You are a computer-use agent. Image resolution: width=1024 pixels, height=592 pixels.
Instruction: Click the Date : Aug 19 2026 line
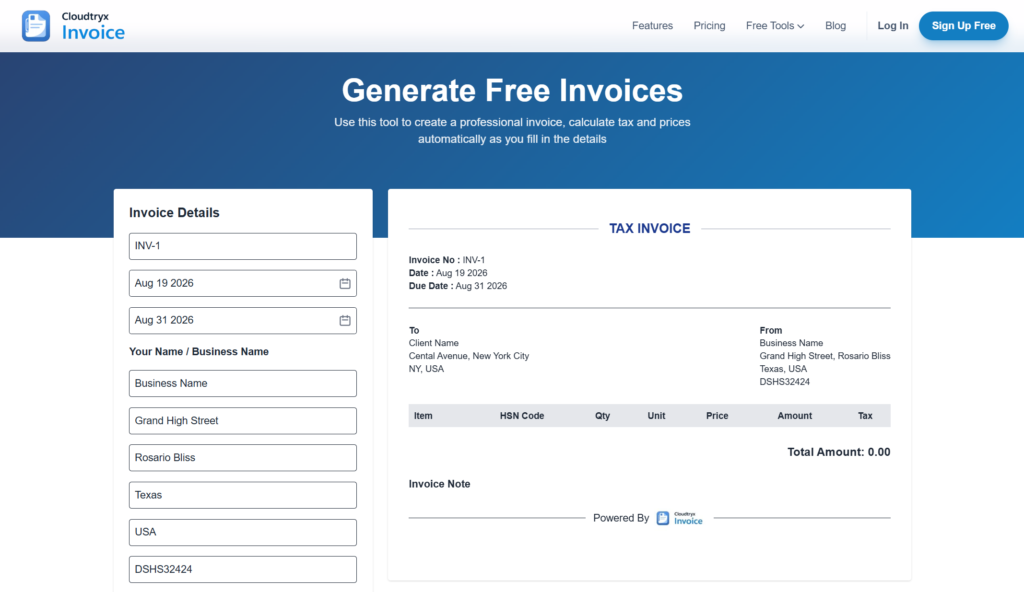[448, 273]
